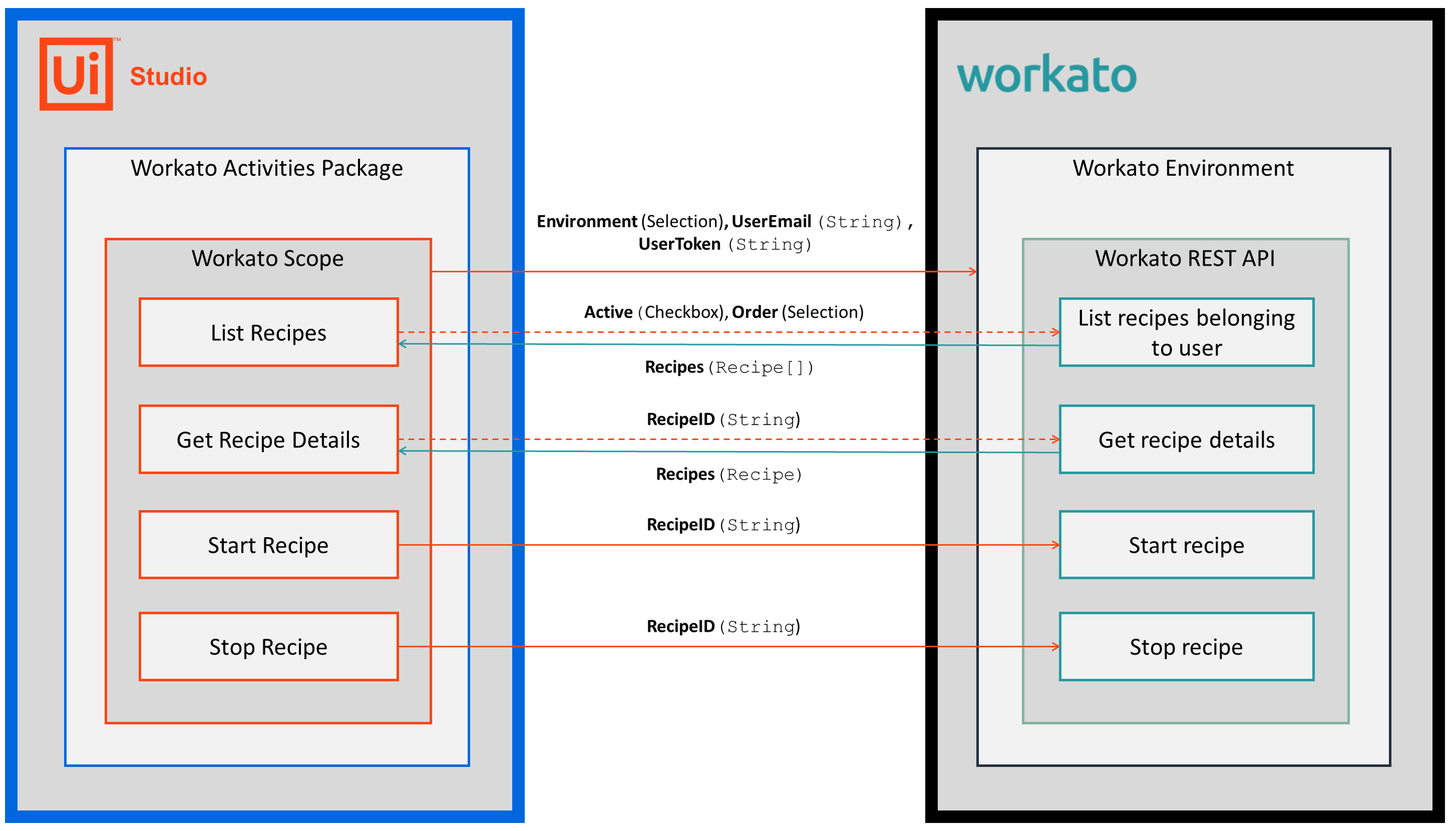Click the Workato REST API title

(x=1185, y=259)
